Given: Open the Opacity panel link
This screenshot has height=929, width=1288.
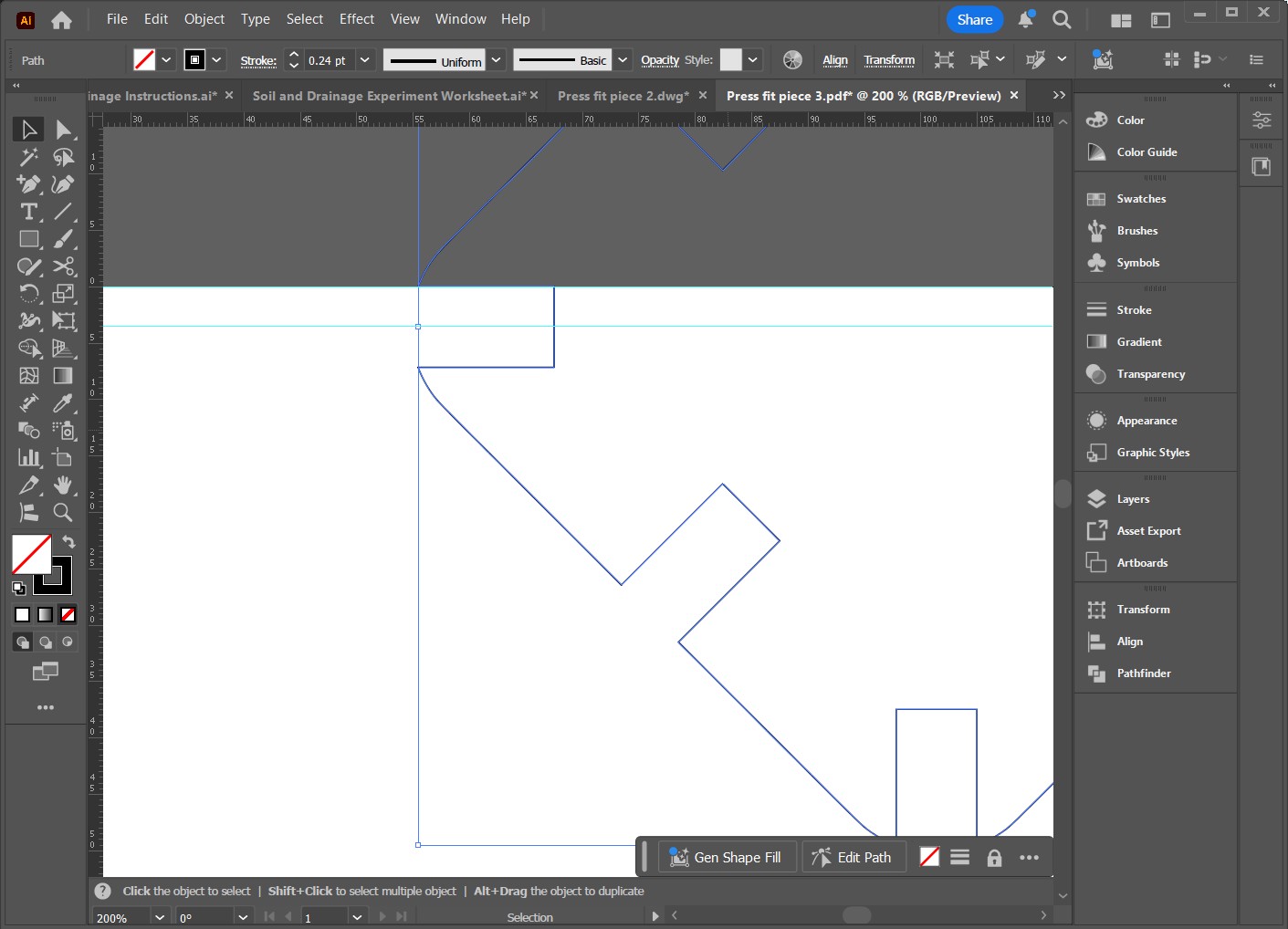Looking at the screenshot, I should (x=660, y=60).
